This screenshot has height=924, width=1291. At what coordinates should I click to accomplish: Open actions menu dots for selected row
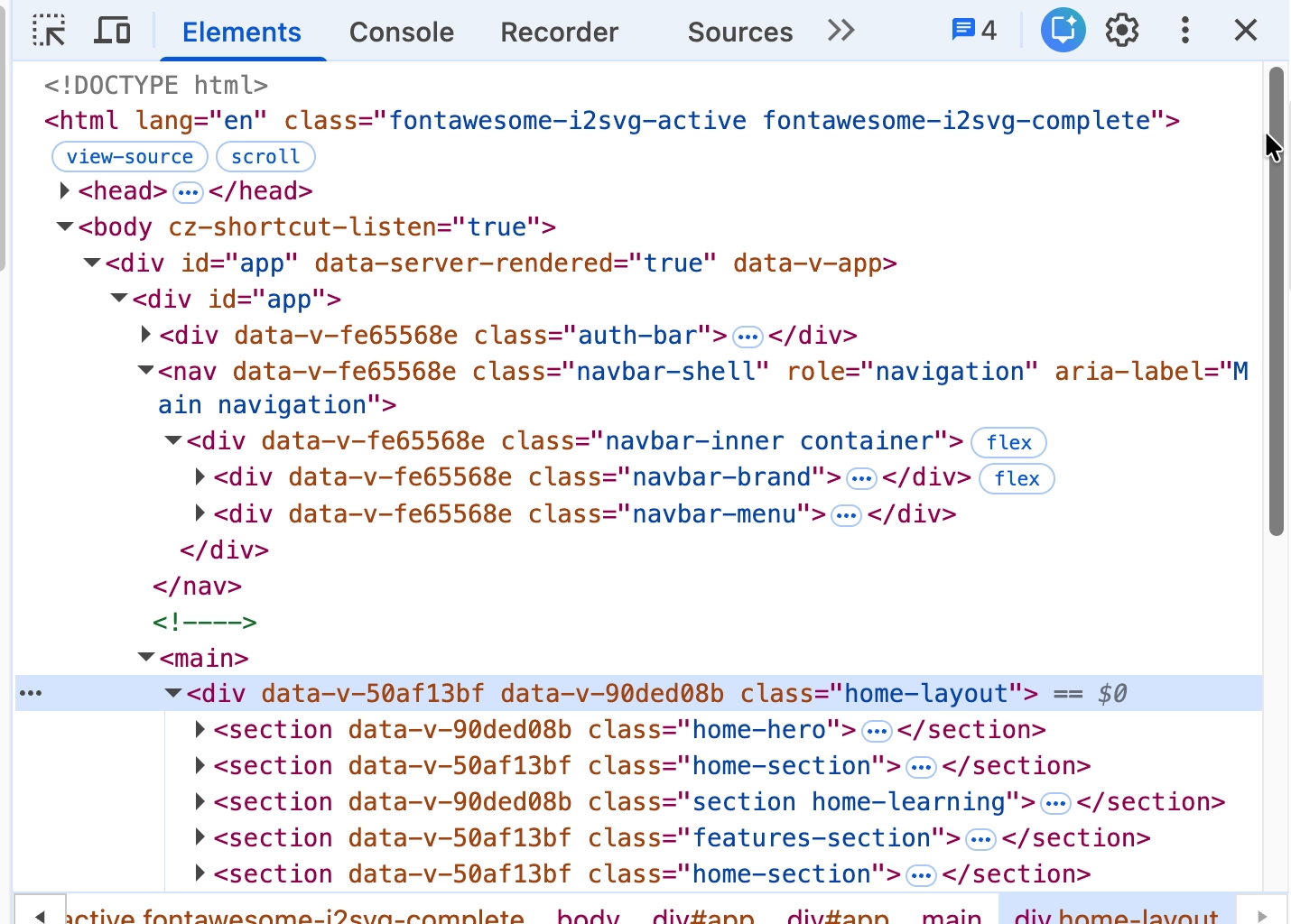pyautogui.click(x=31, y=693)
